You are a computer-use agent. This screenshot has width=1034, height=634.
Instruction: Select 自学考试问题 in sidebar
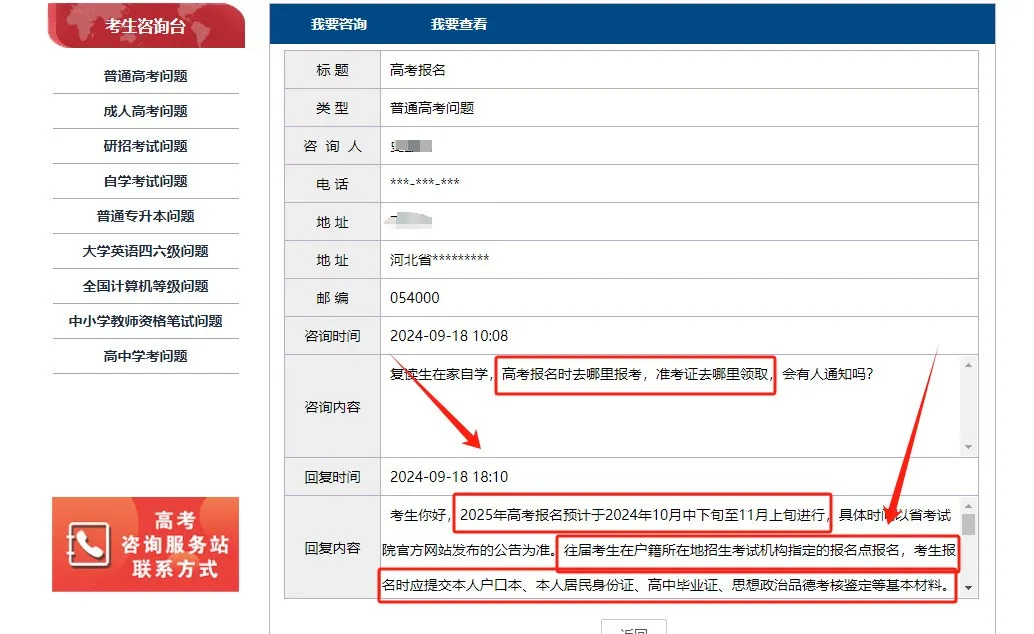[x=146, y=181]
